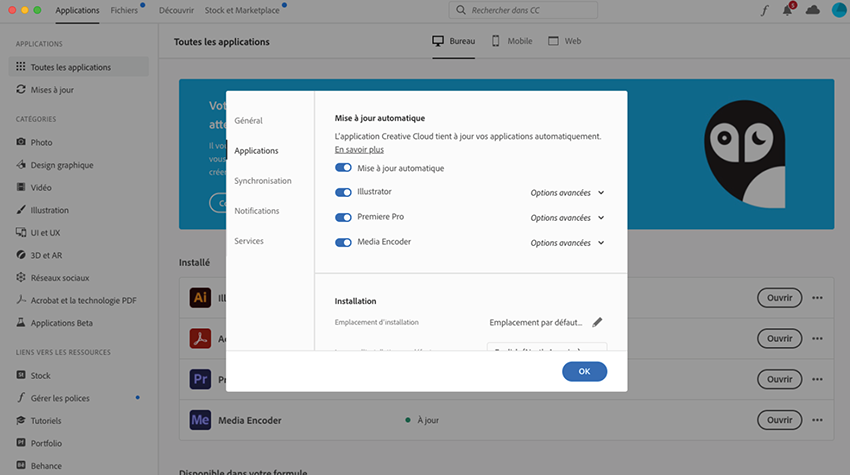The height and width of the screenshot is (475, 850).
Task: Open more options for Acrobat row
Action: pyautogui.click(x=817, y=338)
